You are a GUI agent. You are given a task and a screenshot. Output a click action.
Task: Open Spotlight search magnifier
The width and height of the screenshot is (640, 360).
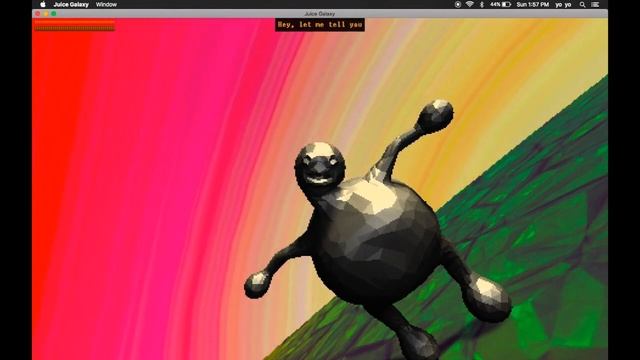click(582, 4)
